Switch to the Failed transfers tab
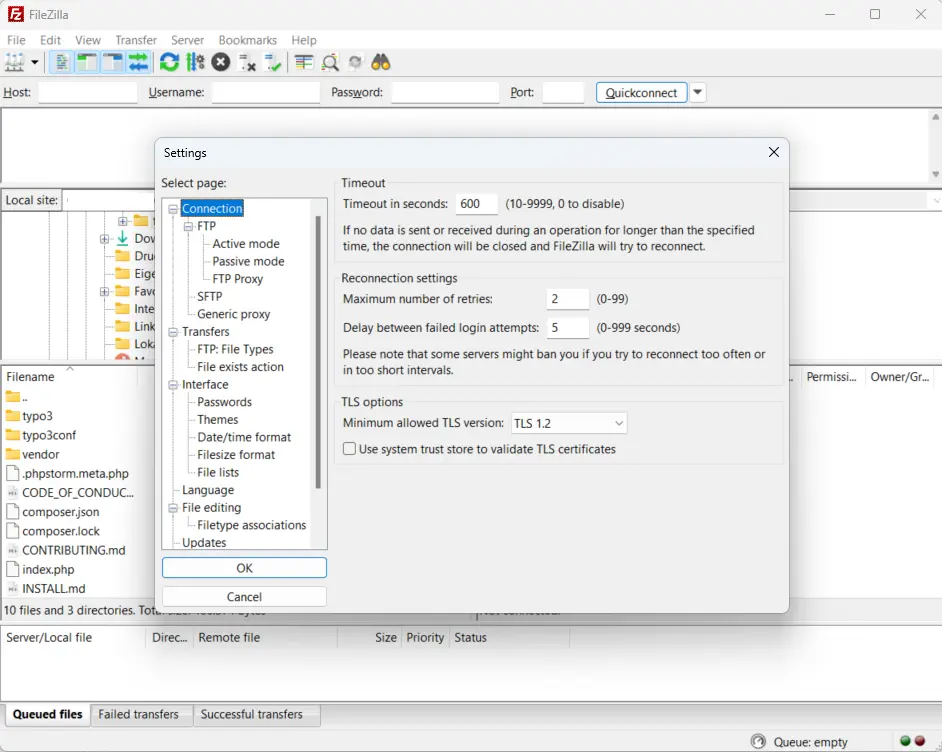This screenshot has width=942, height=752. [140, 714]
